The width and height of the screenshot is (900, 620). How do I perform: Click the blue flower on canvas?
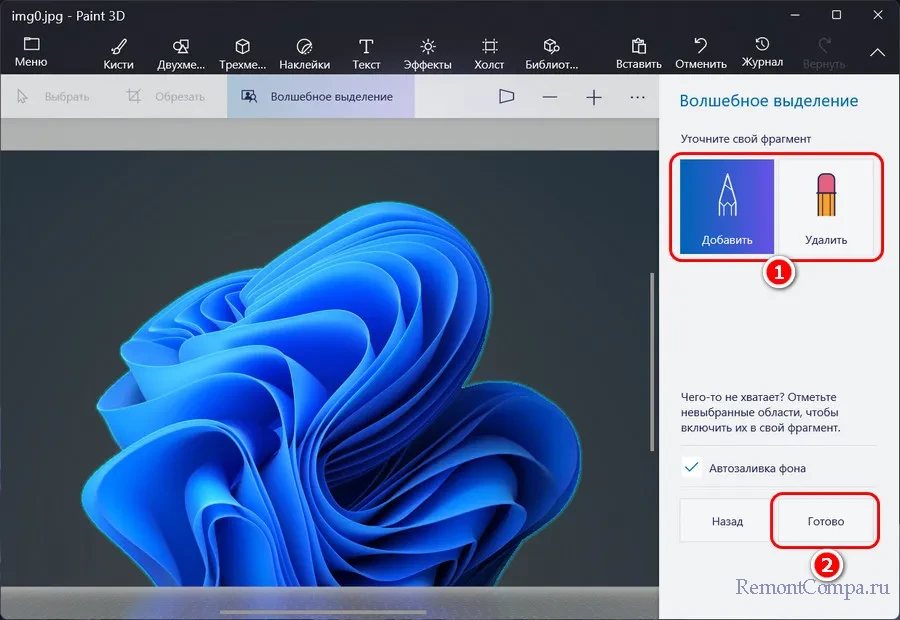coord(333,396)
